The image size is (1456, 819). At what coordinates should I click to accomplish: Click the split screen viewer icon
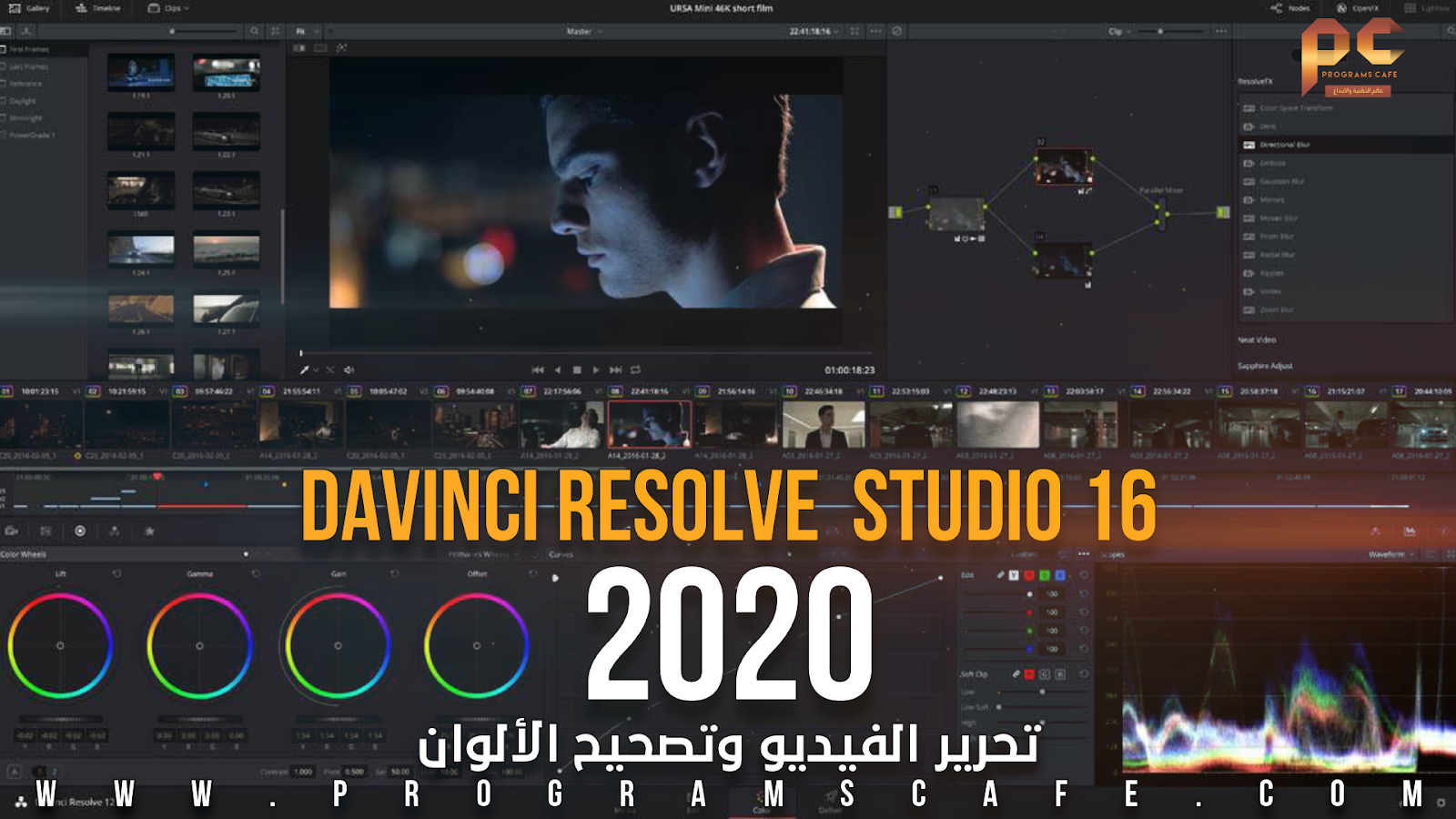click(320, 47)
